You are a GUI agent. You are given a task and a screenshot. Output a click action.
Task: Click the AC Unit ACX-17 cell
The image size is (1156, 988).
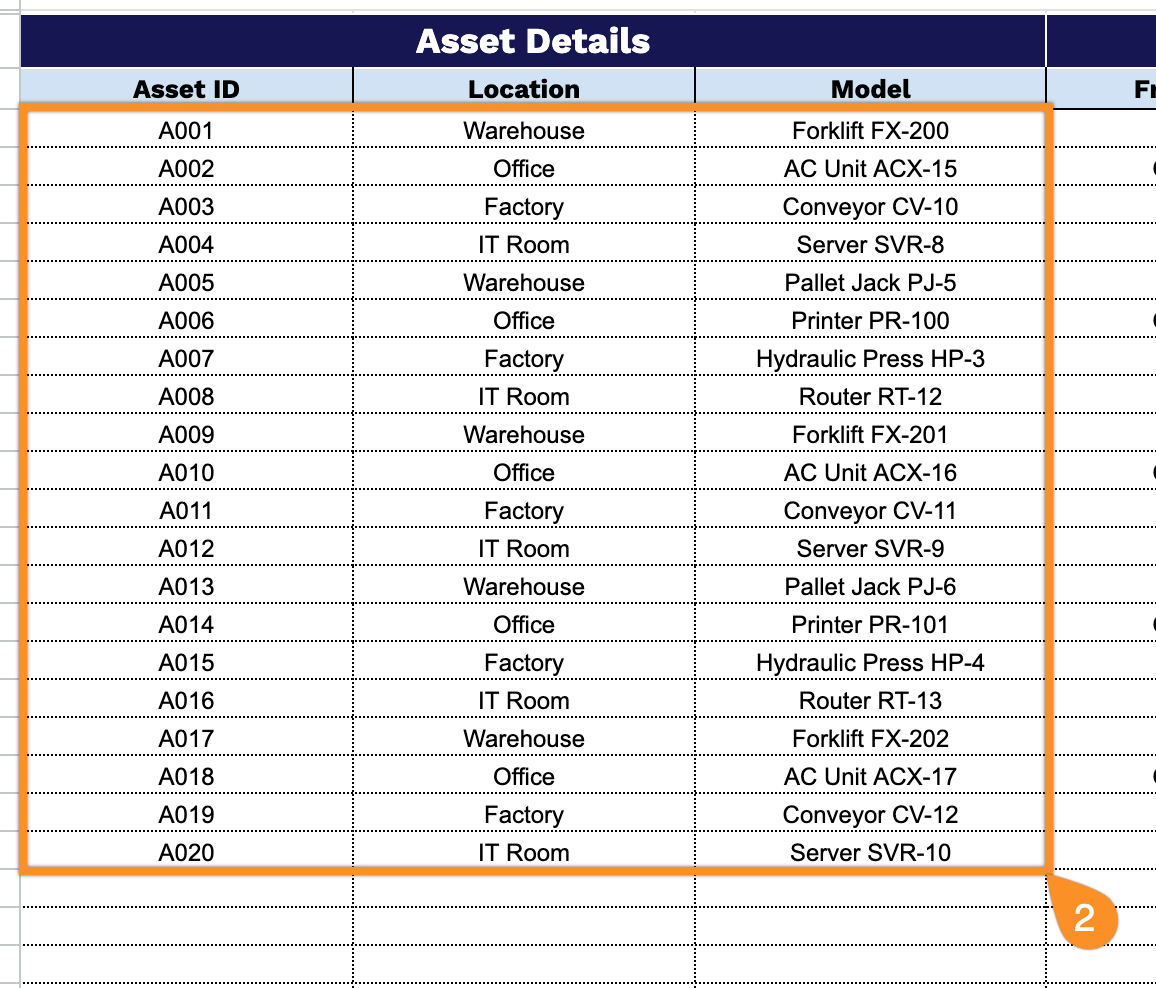[x=870, y=776]
